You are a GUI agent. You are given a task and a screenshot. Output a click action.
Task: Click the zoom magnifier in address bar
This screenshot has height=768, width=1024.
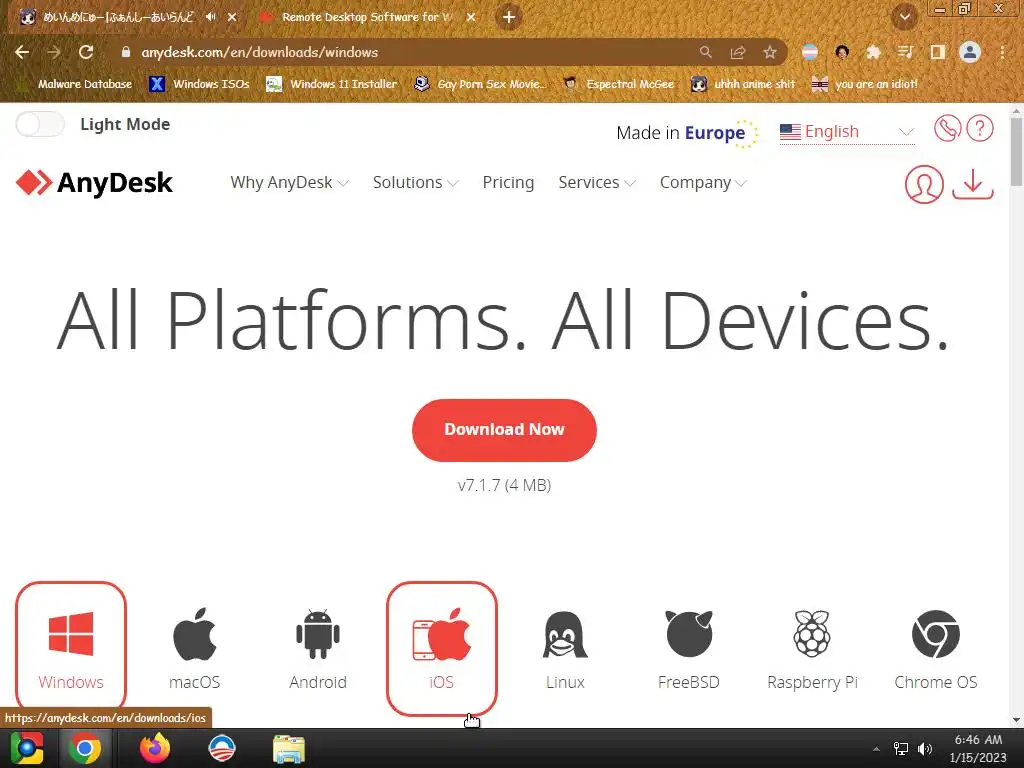706,52
